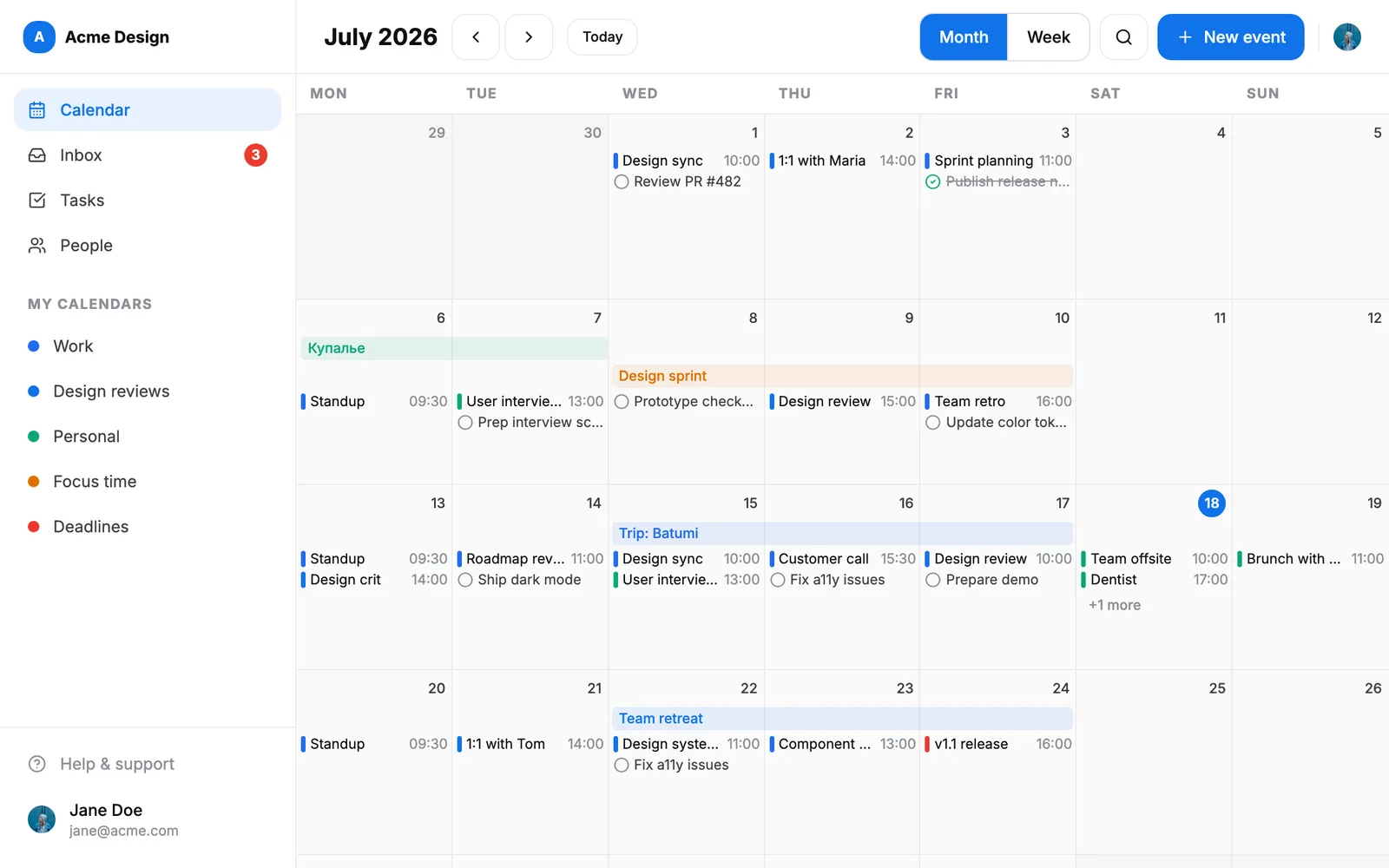Screen dimensions: 1389x868
Task: Open Team retro event
Action: click(x=998, y=401)
